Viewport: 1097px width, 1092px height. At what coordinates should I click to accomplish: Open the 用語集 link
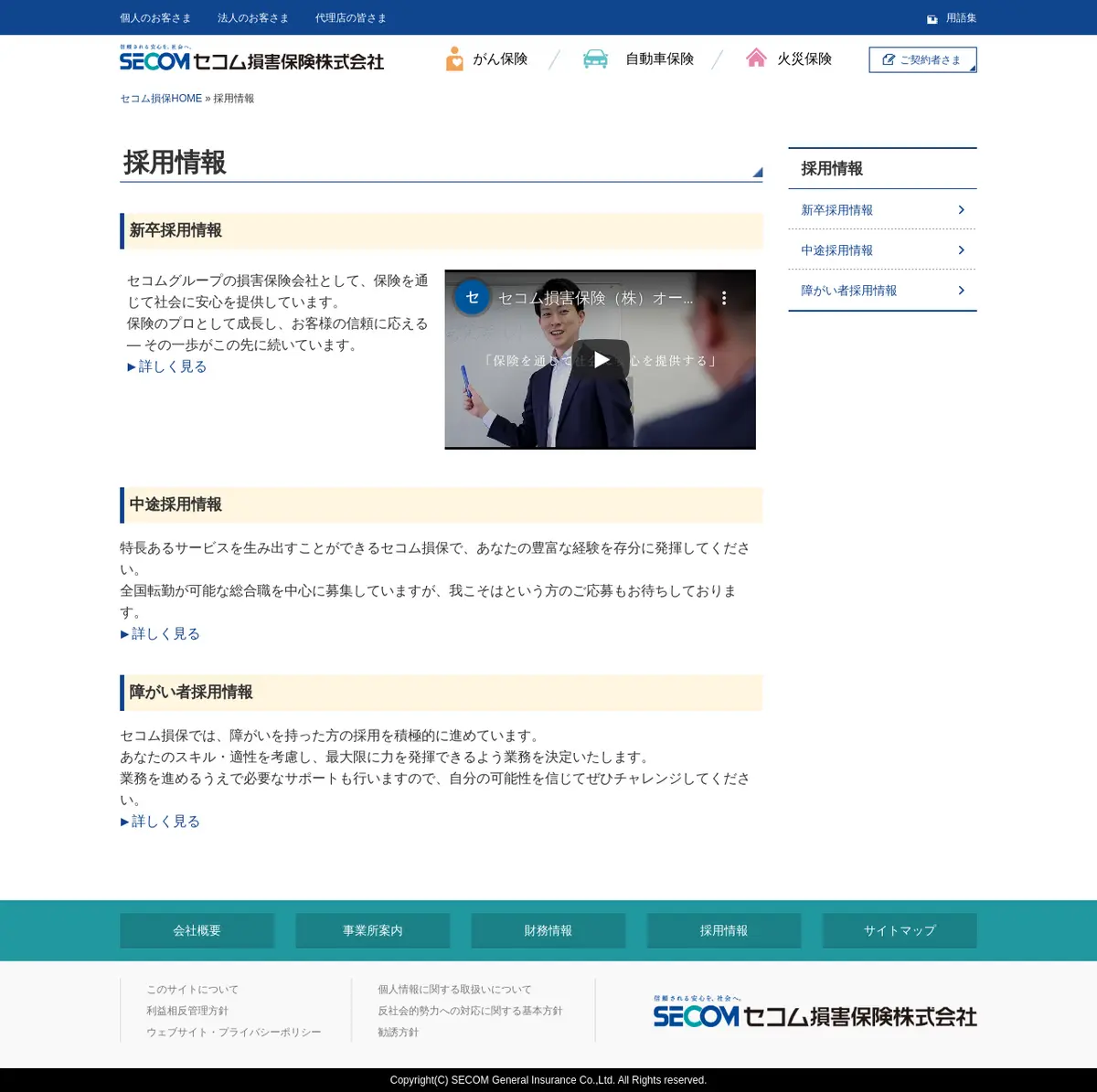961,18
